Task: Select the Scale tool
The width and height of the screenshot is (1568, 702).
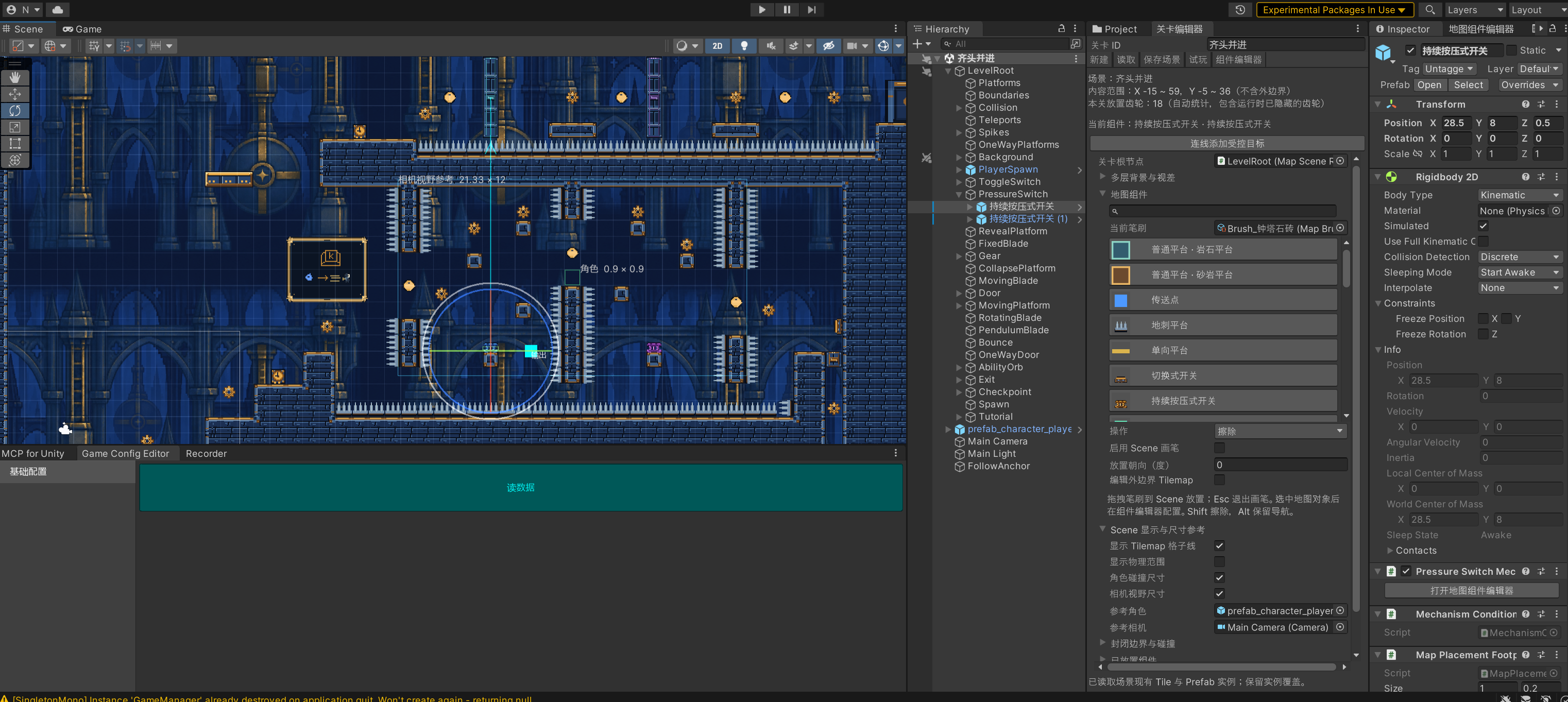Action: 15,127
